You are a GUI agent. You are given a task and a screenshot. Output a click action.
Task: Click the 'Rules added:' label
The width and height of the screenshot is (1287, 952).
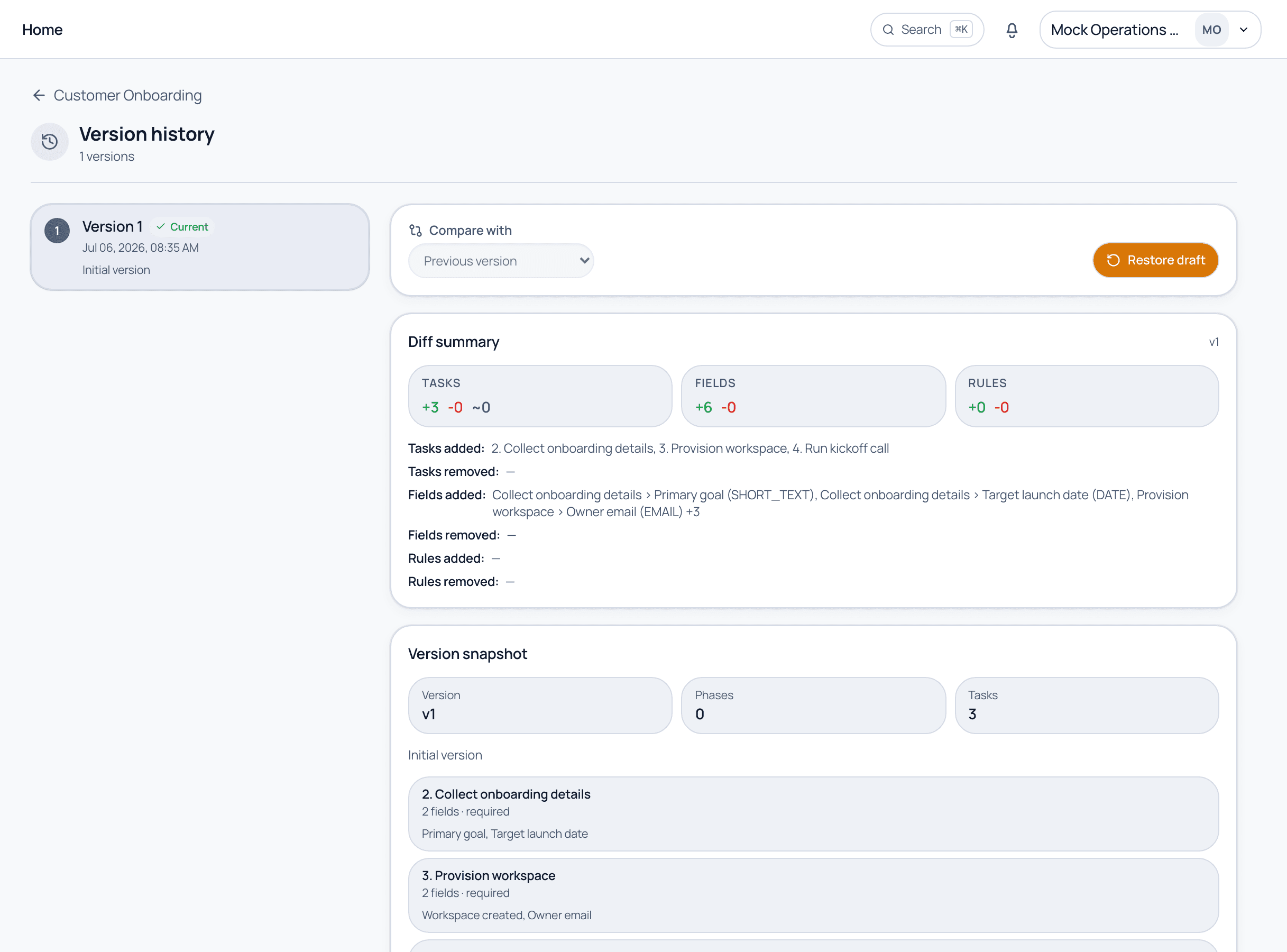pos(446,559)
